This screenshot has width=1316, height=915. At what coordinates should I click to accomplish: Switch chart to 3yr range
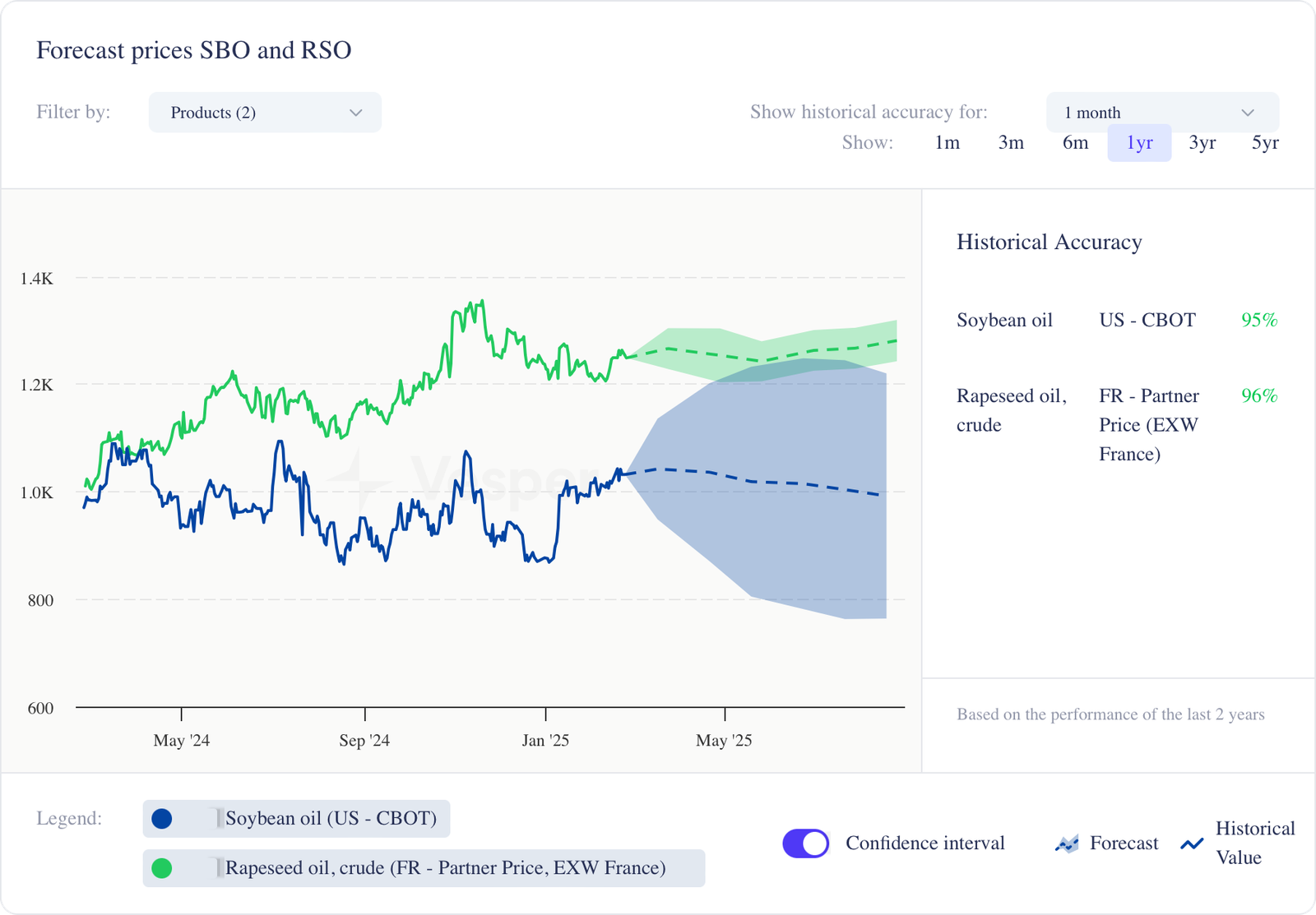point(1202,143)
